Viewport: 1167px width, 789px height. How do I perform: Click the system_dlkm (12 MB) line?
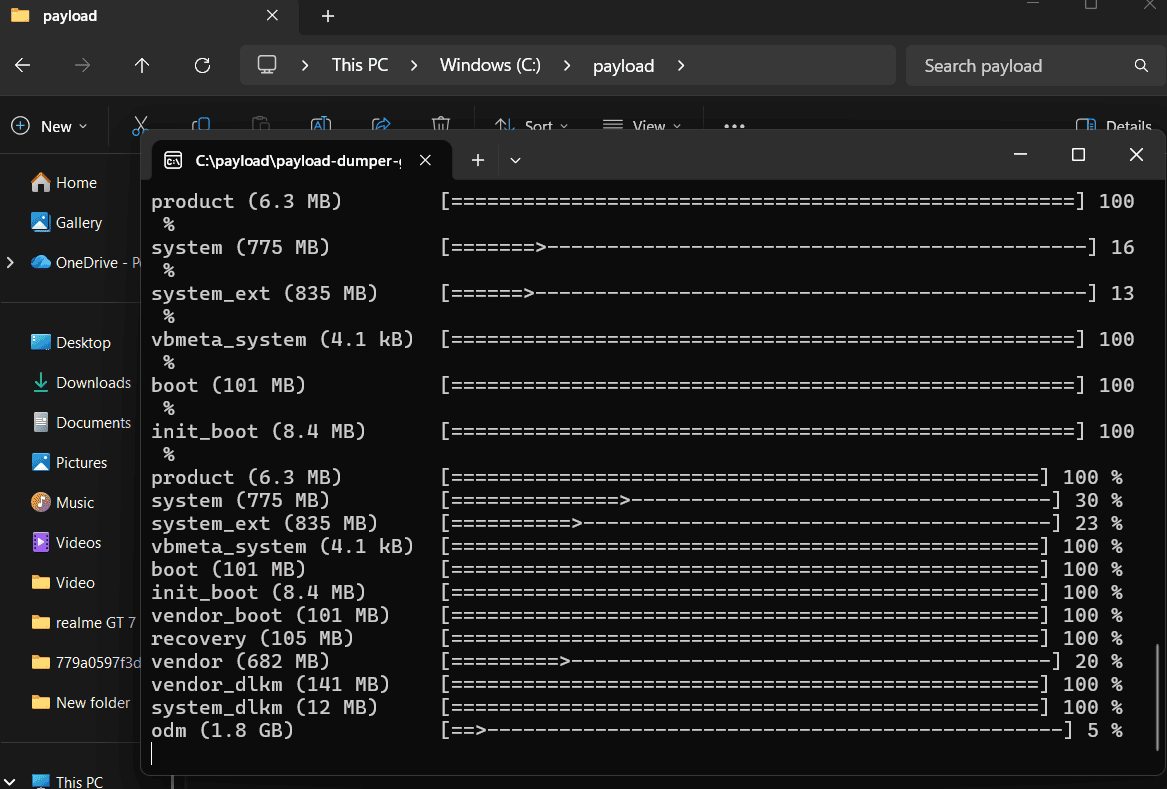636,707
